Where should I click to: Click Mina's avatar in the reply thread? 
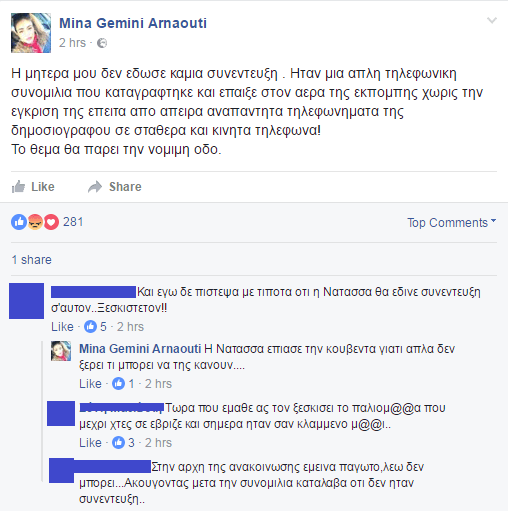(61, 351)
